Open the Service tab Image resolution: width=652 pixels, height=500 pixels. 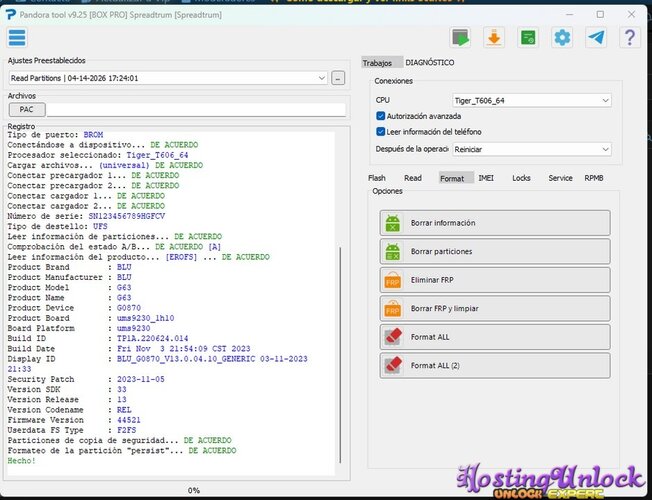coord(560,178)
